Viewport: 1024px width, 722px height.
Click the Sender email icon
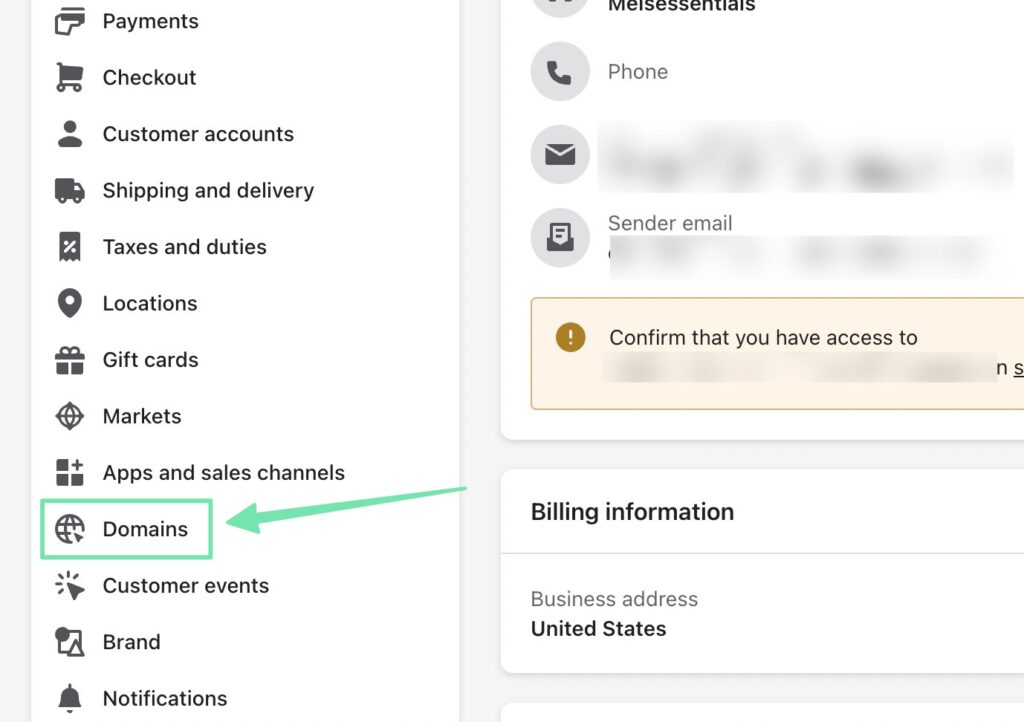coord(559,237)
